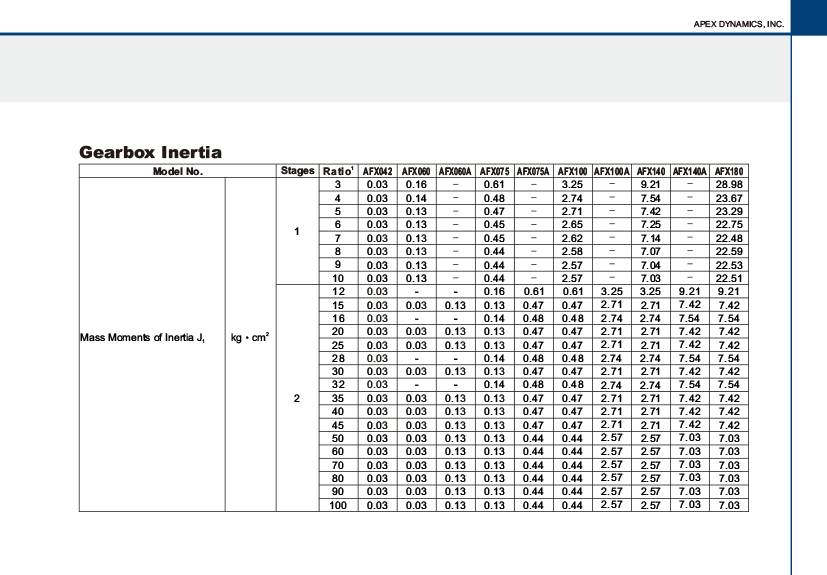Viewport: 827px width, 575px height.
Task: Click the Gearbox Inertia heading
Action: tap(150, 152)
